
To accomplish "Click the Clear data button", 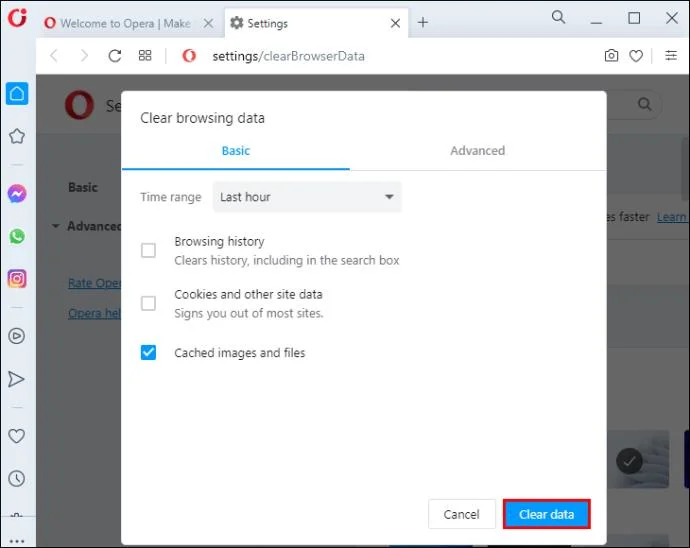I will point(547,514).
